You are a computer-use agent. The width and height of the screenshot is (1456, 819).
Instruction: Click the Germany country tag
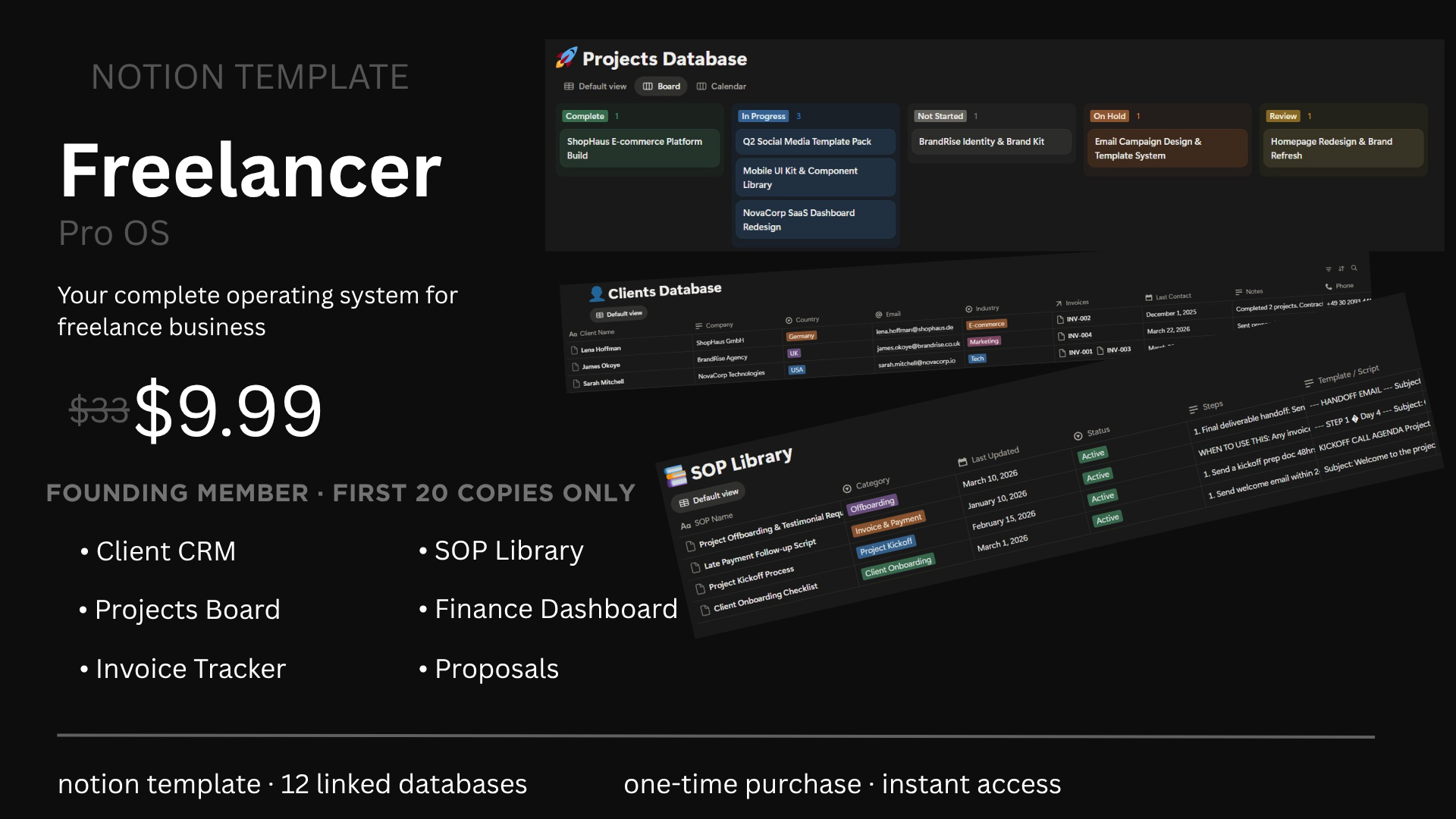[801, 336]
